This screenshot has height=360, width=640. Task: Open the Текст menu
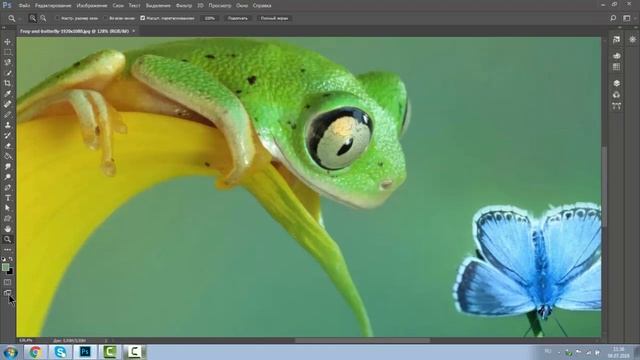click(x=134, y=6)
